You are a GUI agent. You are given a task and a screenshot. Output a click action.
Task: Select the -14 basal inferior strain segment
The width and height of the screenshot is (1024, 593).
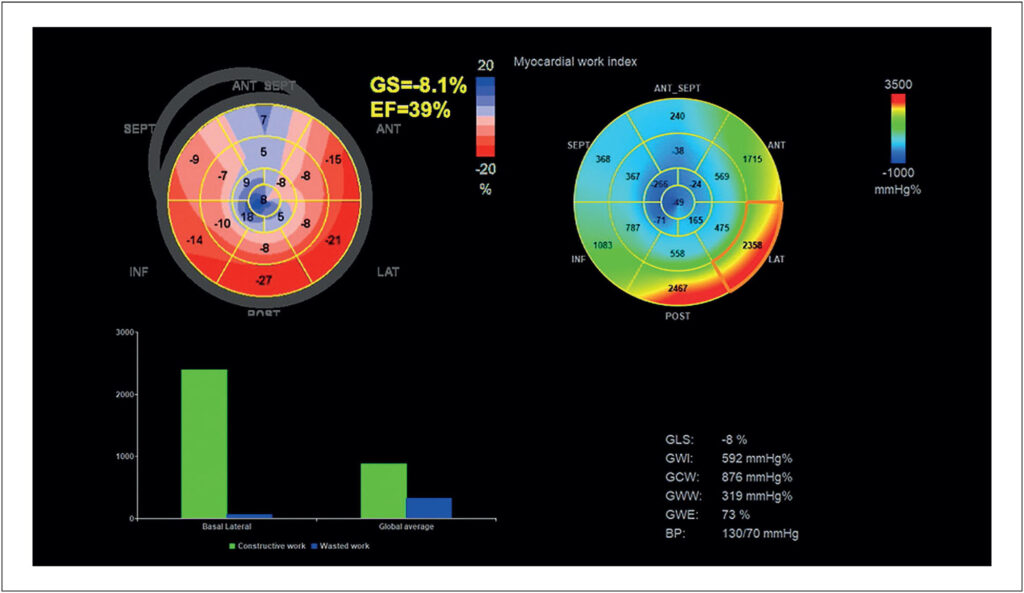tap(194, 240)
